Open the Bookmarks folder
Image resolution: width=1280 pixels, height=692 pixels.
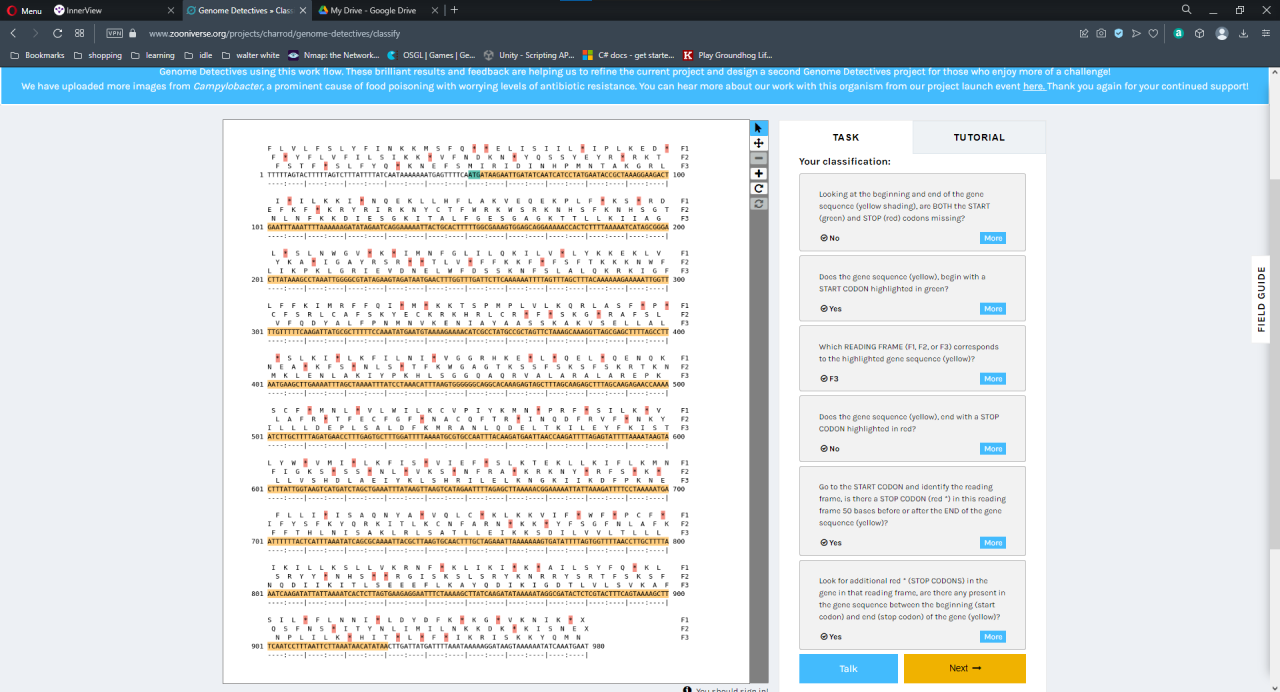[x=38, y=55]
